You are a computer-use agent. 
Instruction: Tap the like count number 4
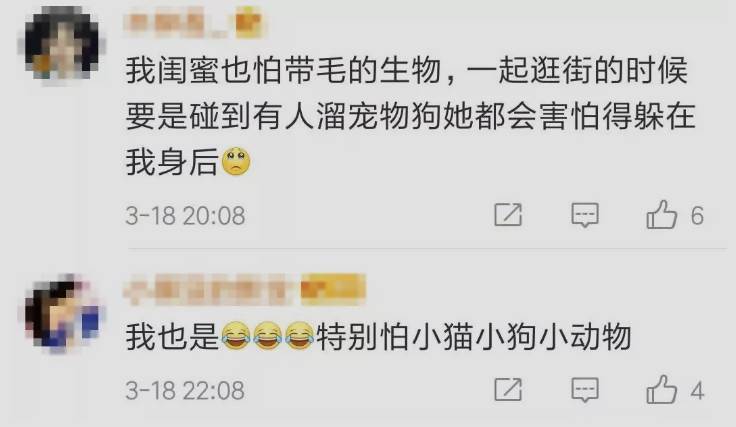[697, 390]
